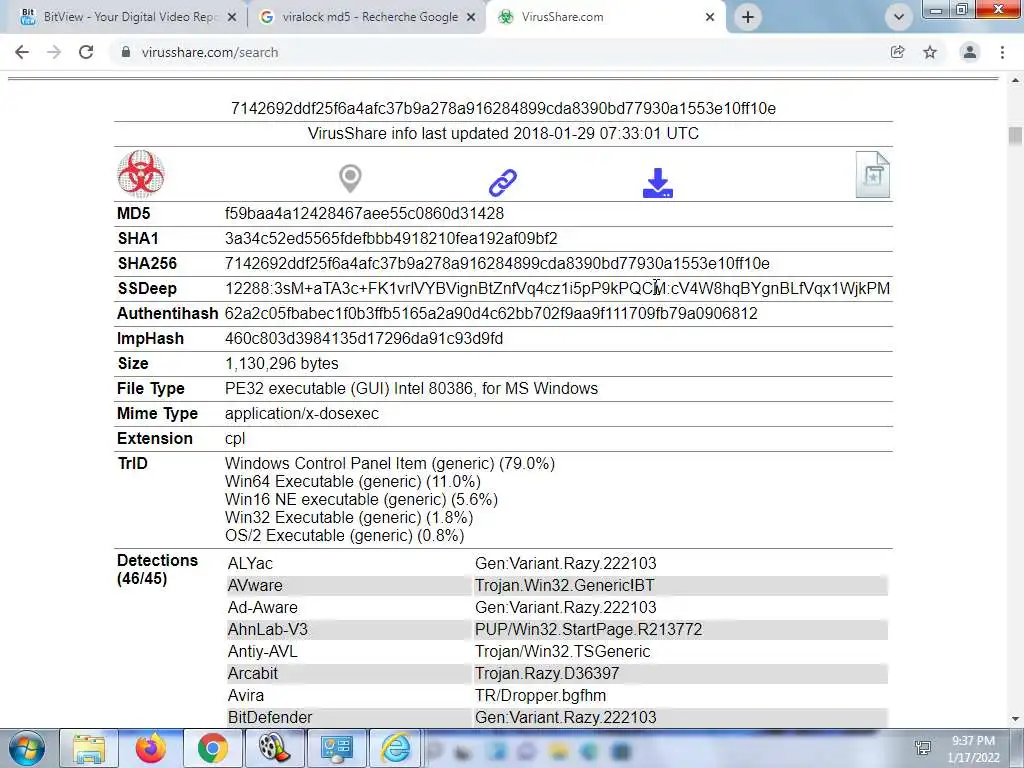Close the VirusShare.com tab

710,18
